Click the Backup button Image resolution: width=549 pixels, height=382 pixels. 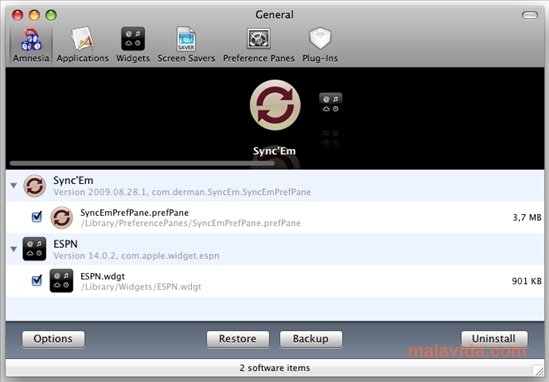coord(311,339)
